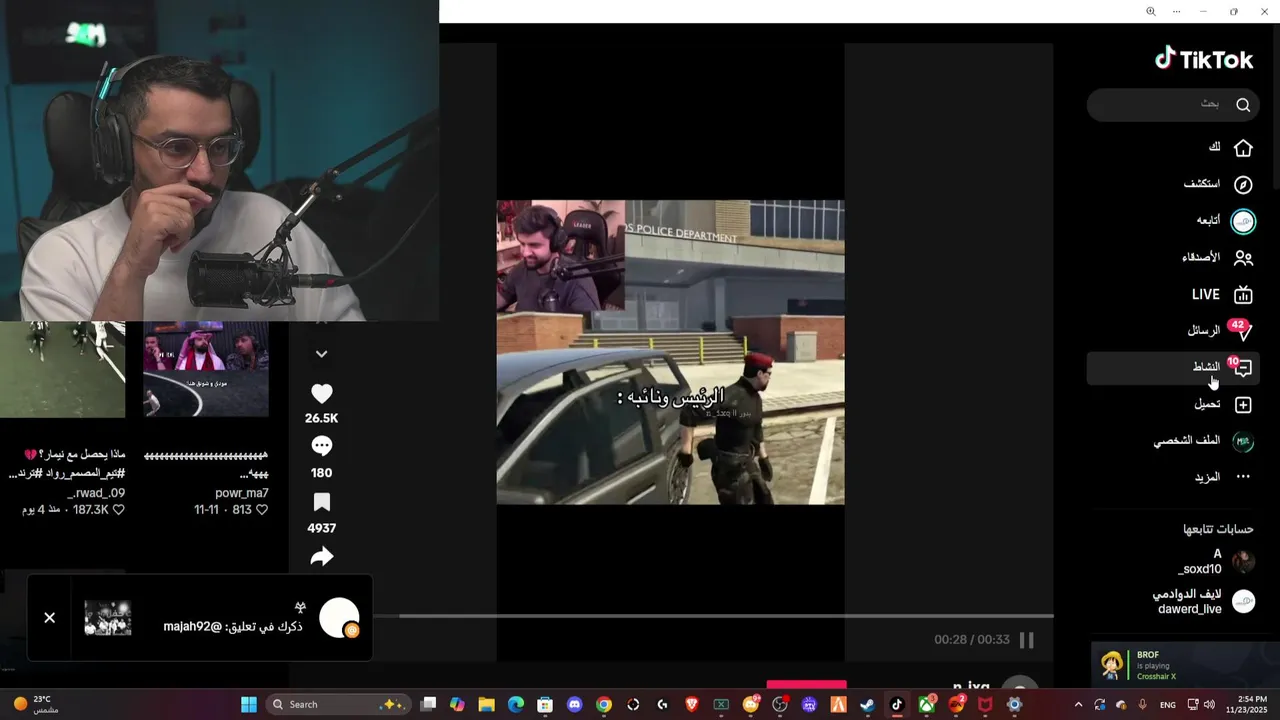Launch Microsoft Edge from taskbar
The height and width of the screenshot is (720, 1280).
tap(516, 705)
